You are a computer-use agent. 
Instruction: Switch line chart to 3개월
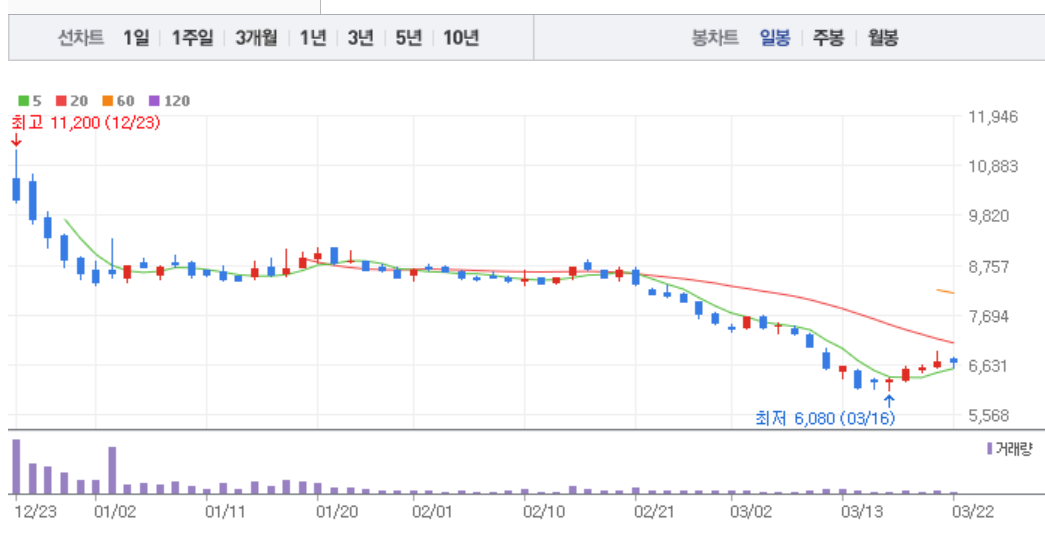[256, 38]
